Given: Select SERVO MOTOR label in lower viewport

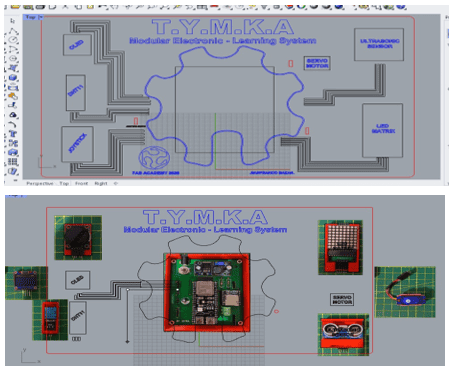Looking at the screenshot, I should click(342, 299).
